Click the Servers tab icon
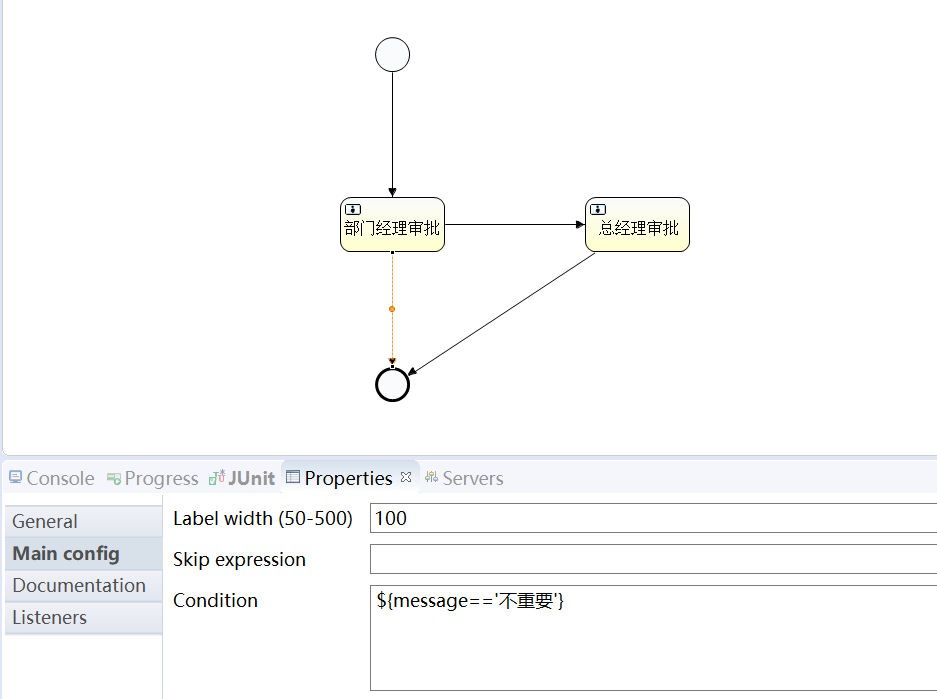The image size is (937, 699). click(x=431, y=477)
